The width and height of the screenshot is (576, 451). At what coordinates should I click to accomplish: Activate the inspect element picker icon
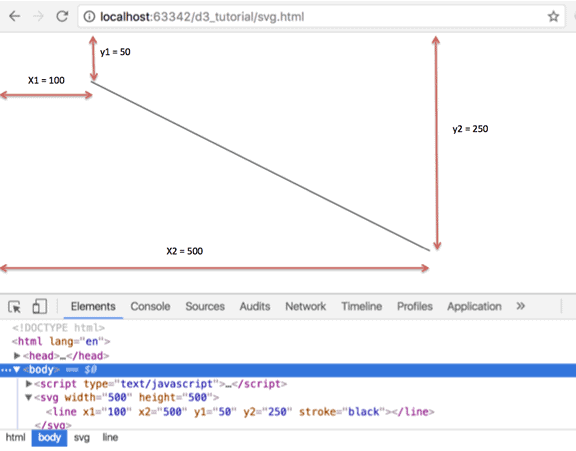click(15, 306)
